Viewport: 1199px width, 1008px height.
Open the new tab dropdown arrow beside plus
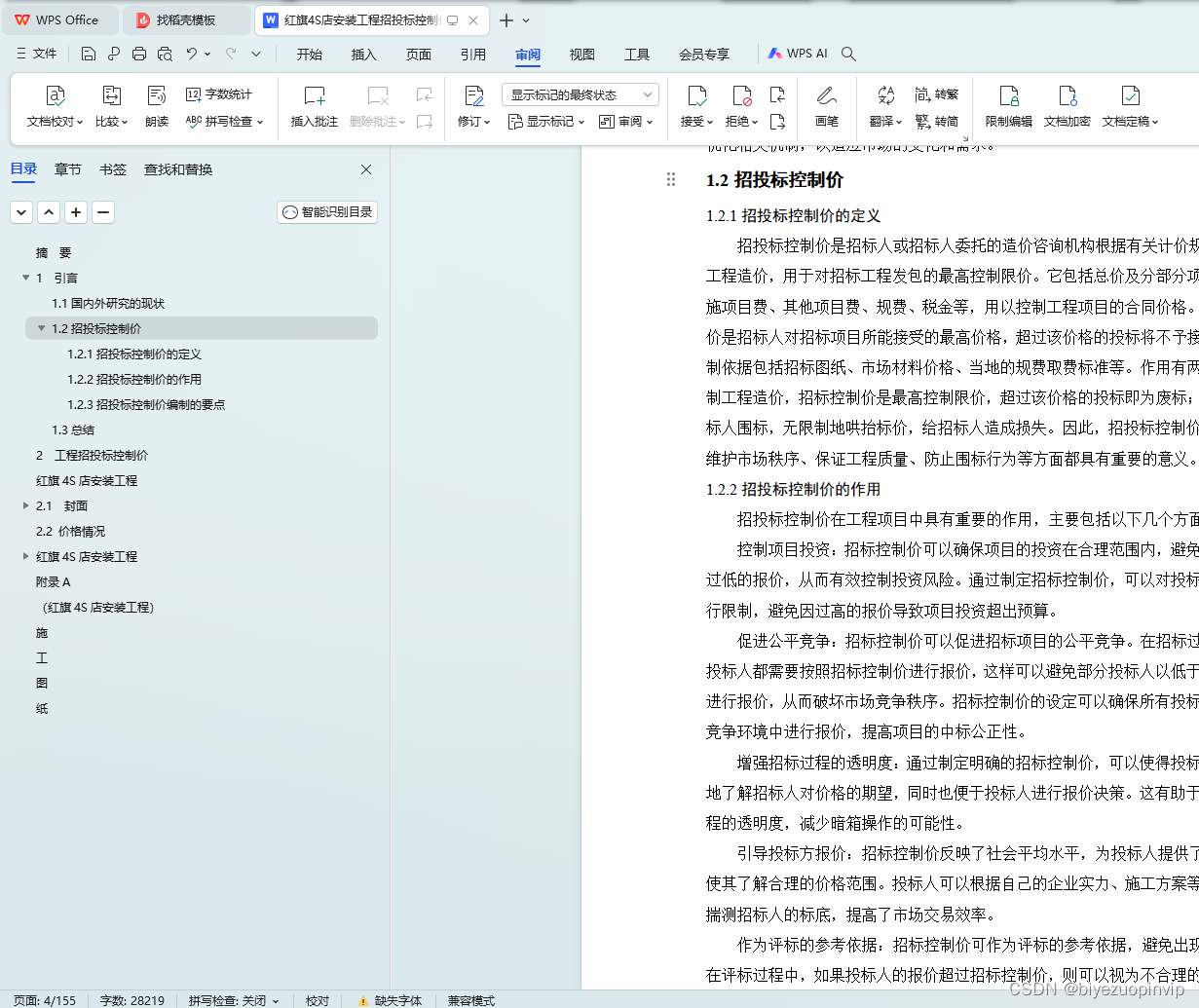527,20
